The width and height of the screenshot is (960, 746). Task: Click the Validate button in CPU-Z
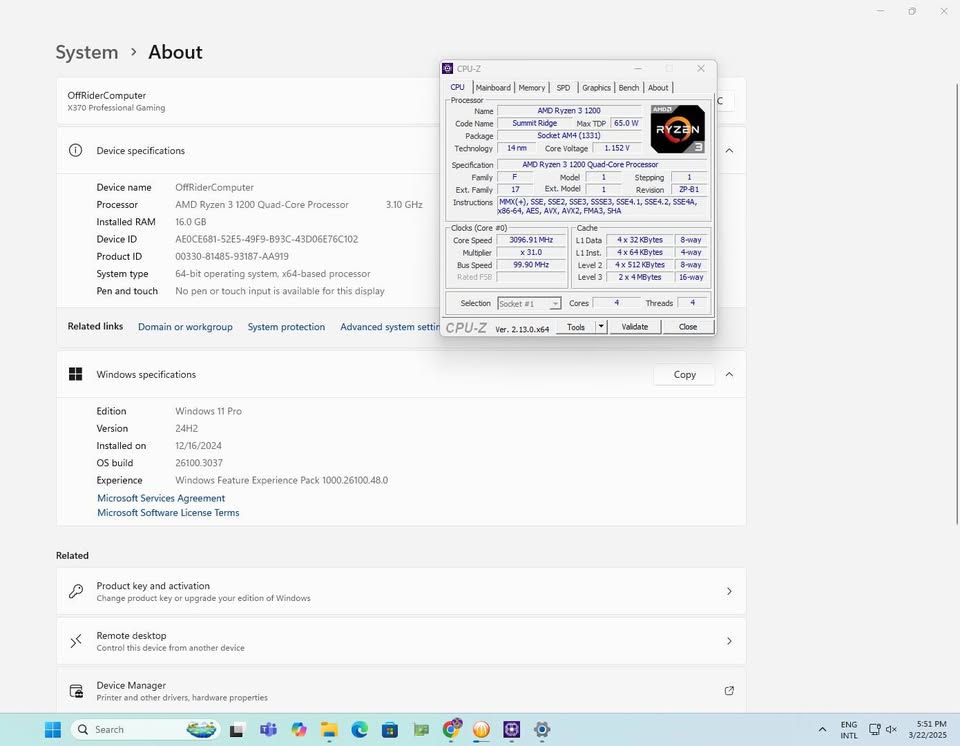[634, 327]
